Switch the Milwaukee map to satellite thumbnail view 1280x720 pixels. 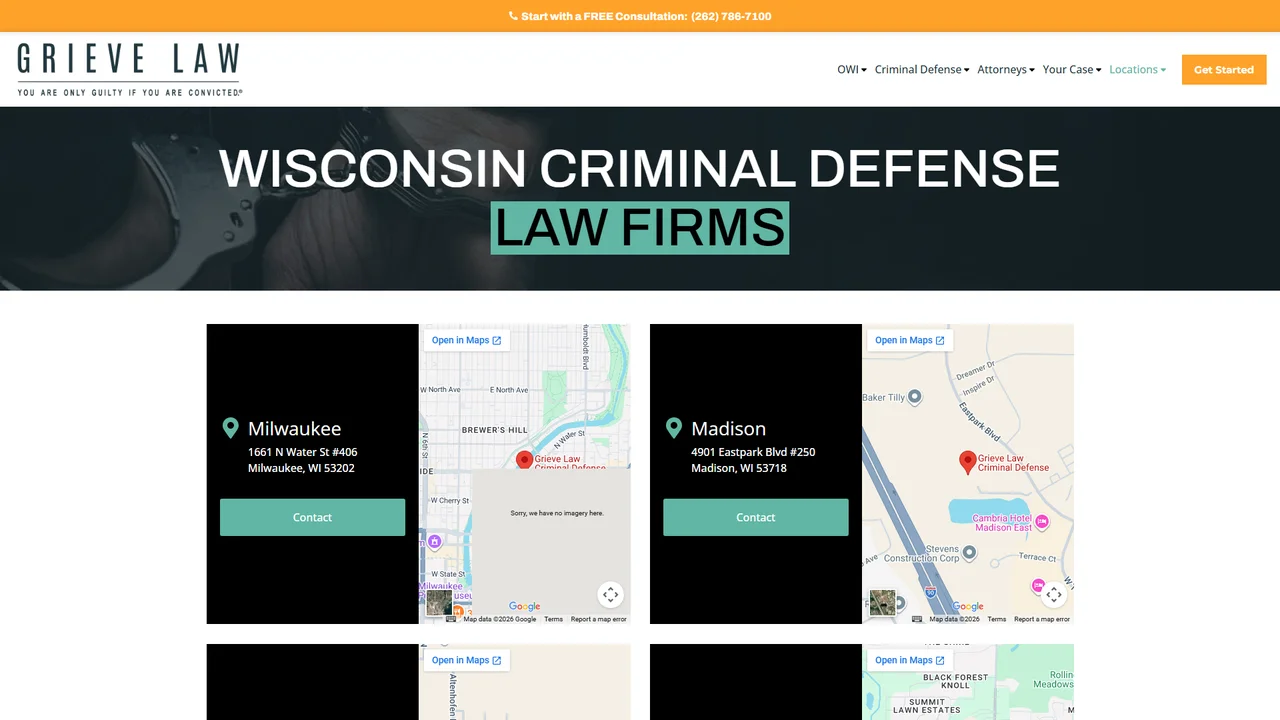click(439, 602)
